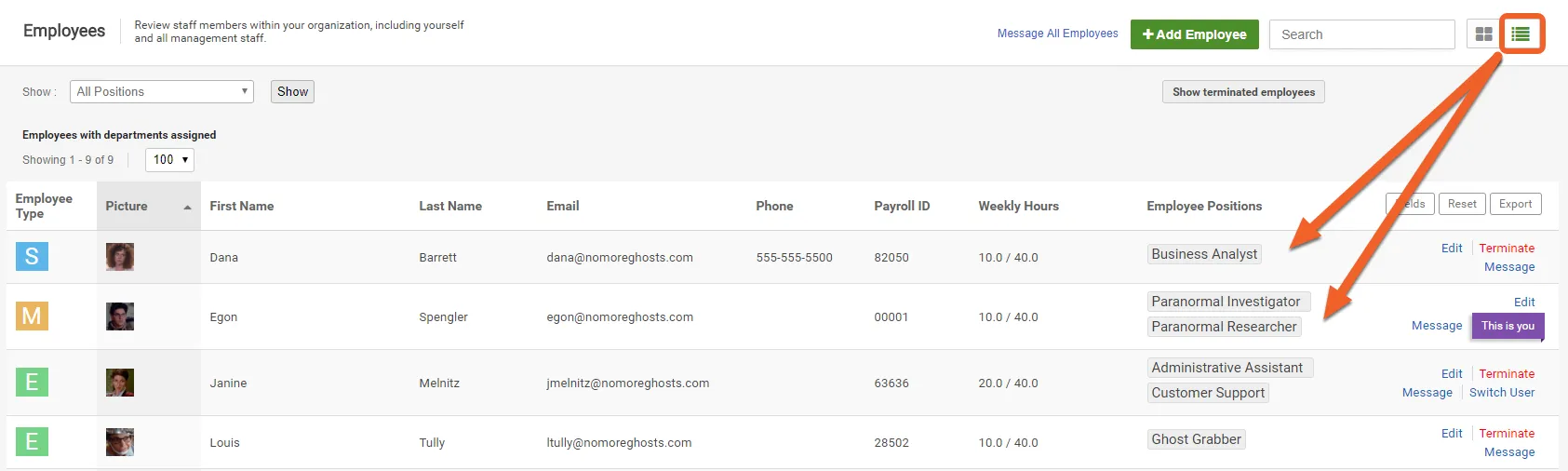Click email jmelnitz@nomoreghosts.com

click(628, 383)
